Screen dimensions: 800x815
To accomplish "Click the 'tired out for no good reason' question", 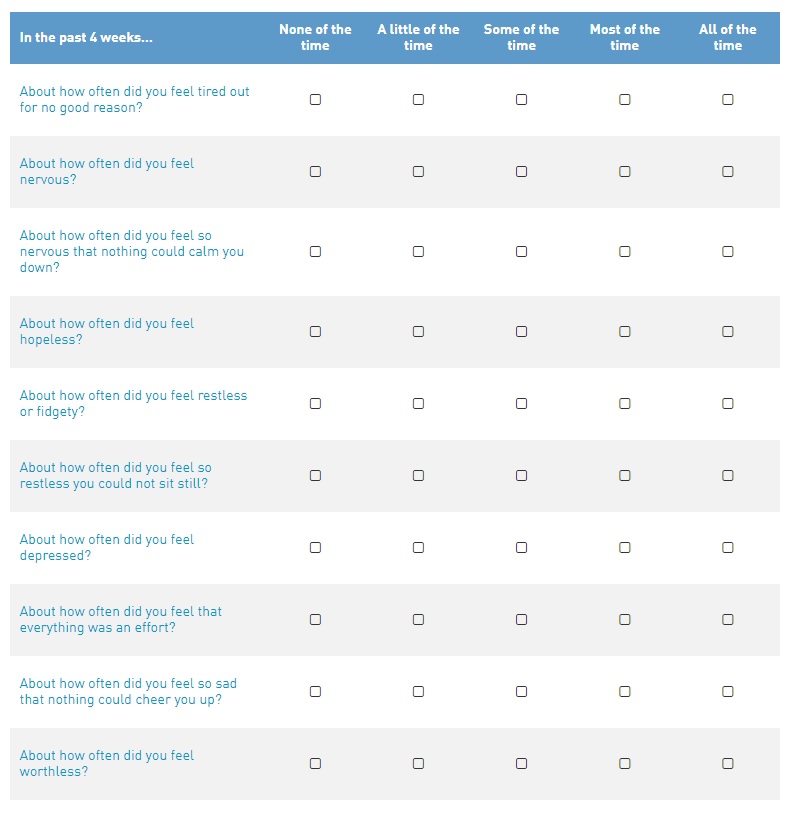I will [x=134, y=99].
